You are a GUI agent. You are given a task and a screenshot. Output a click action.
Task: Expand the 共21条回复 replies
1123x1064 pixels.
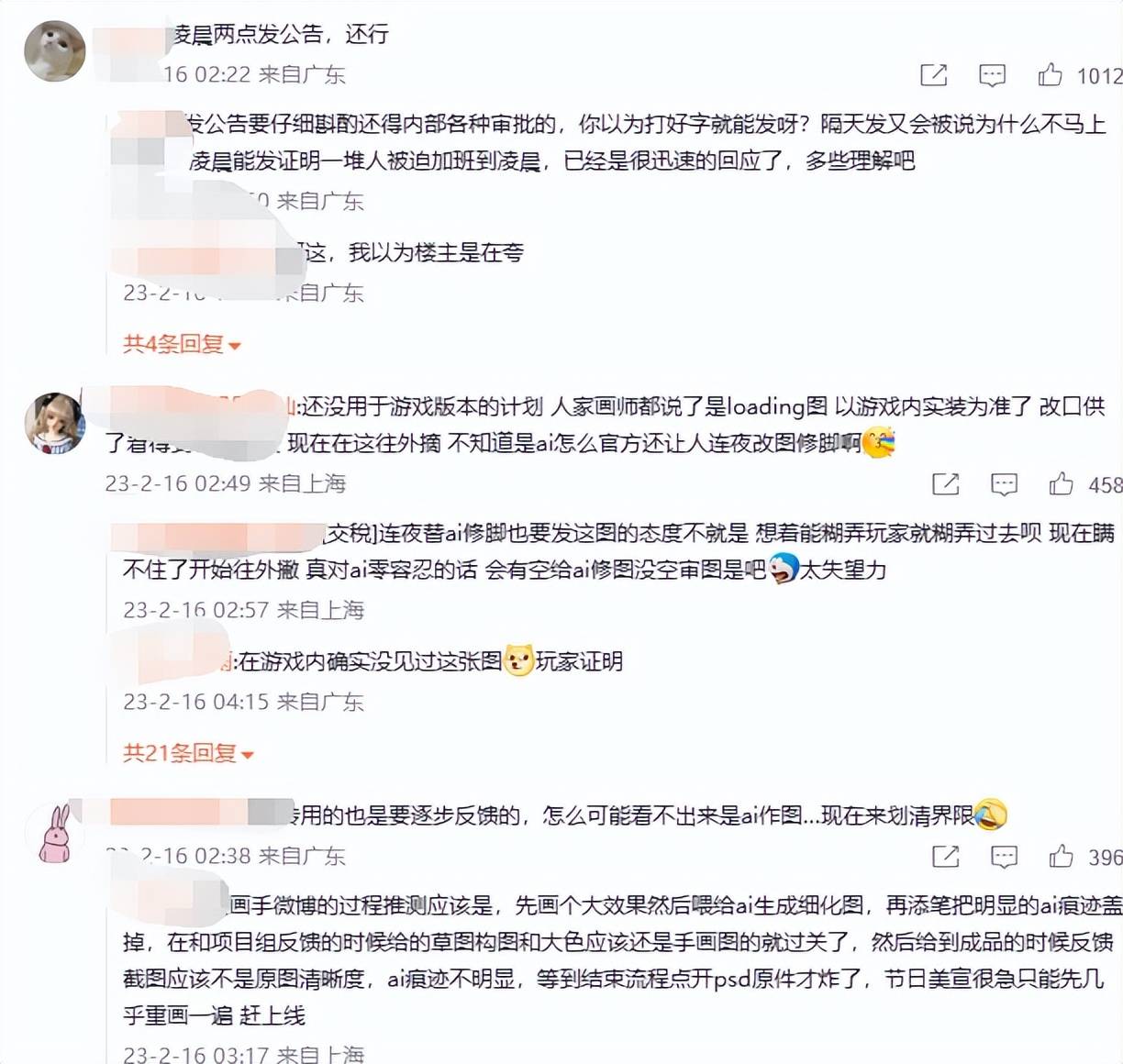(188, 753)
